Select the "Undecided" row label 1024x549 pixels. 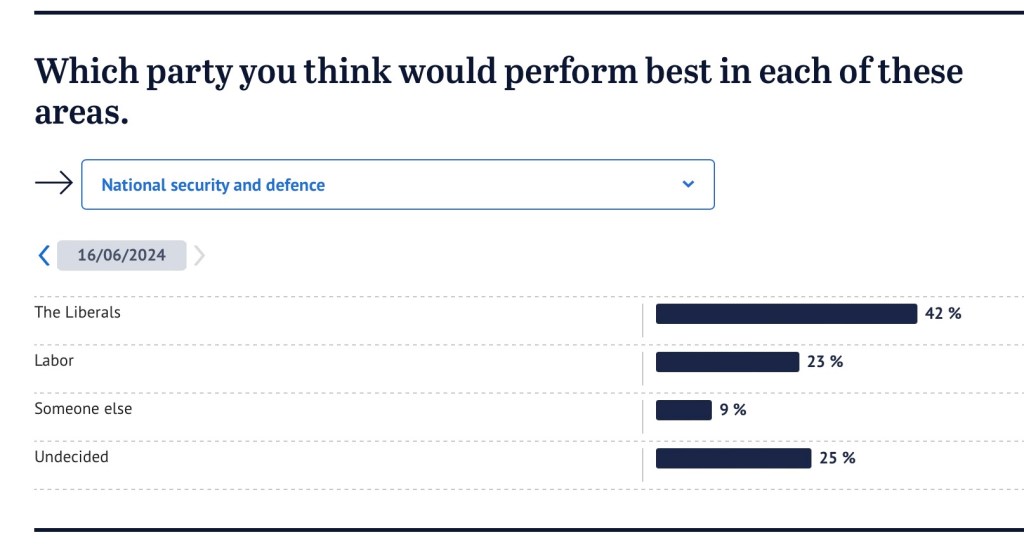point(71,456)
